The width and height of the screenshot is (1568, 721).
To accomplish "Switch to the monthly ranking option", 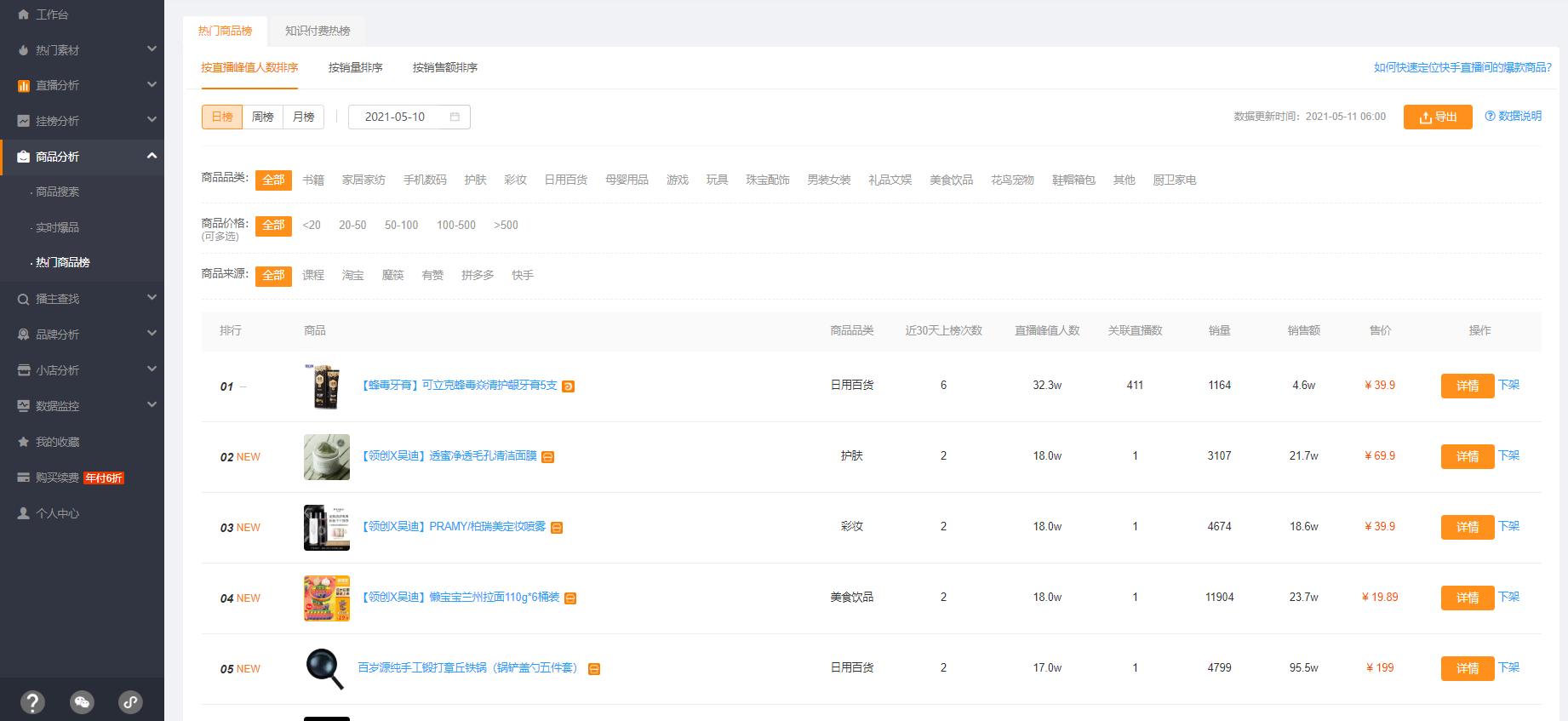I will pyautogui.click(x=303, y=117).
